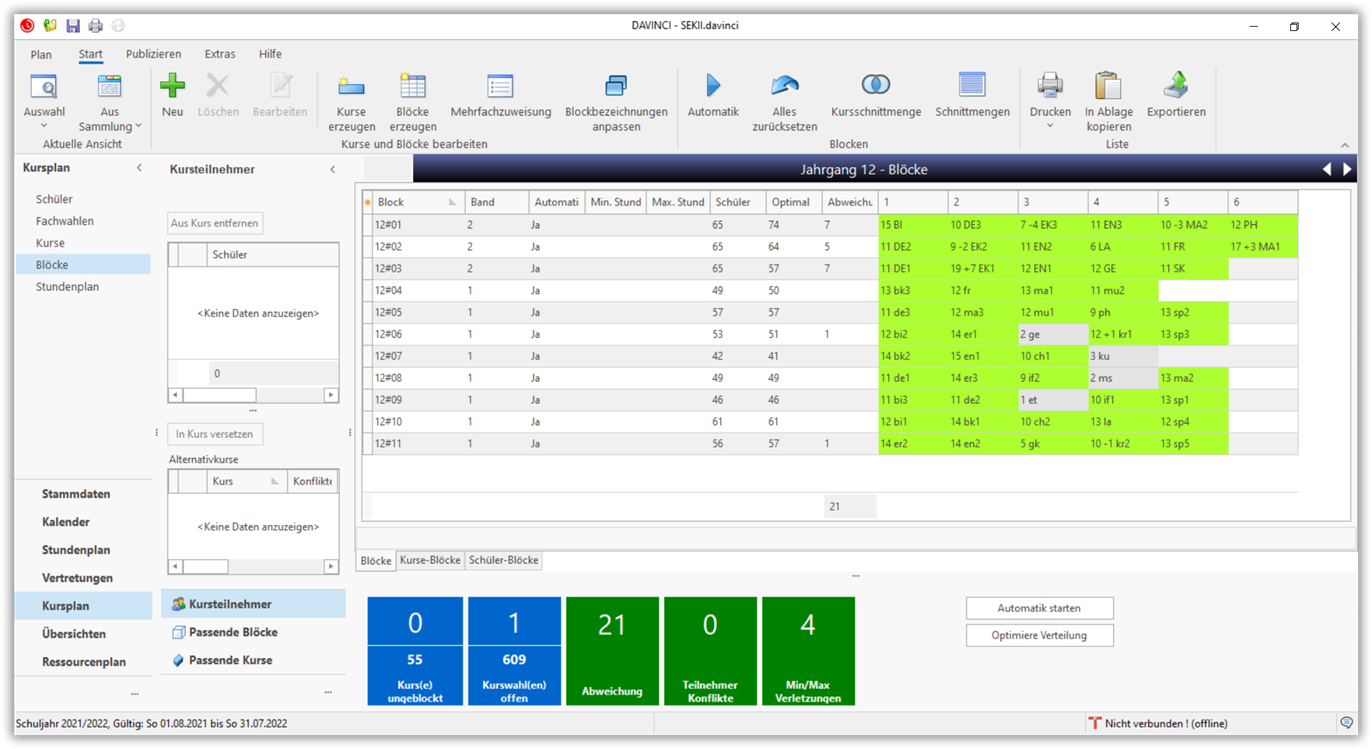The width and height of the screenshot is (1372, 749).
Task: Open the Drucken dropdown menu
Action: 1049,126
